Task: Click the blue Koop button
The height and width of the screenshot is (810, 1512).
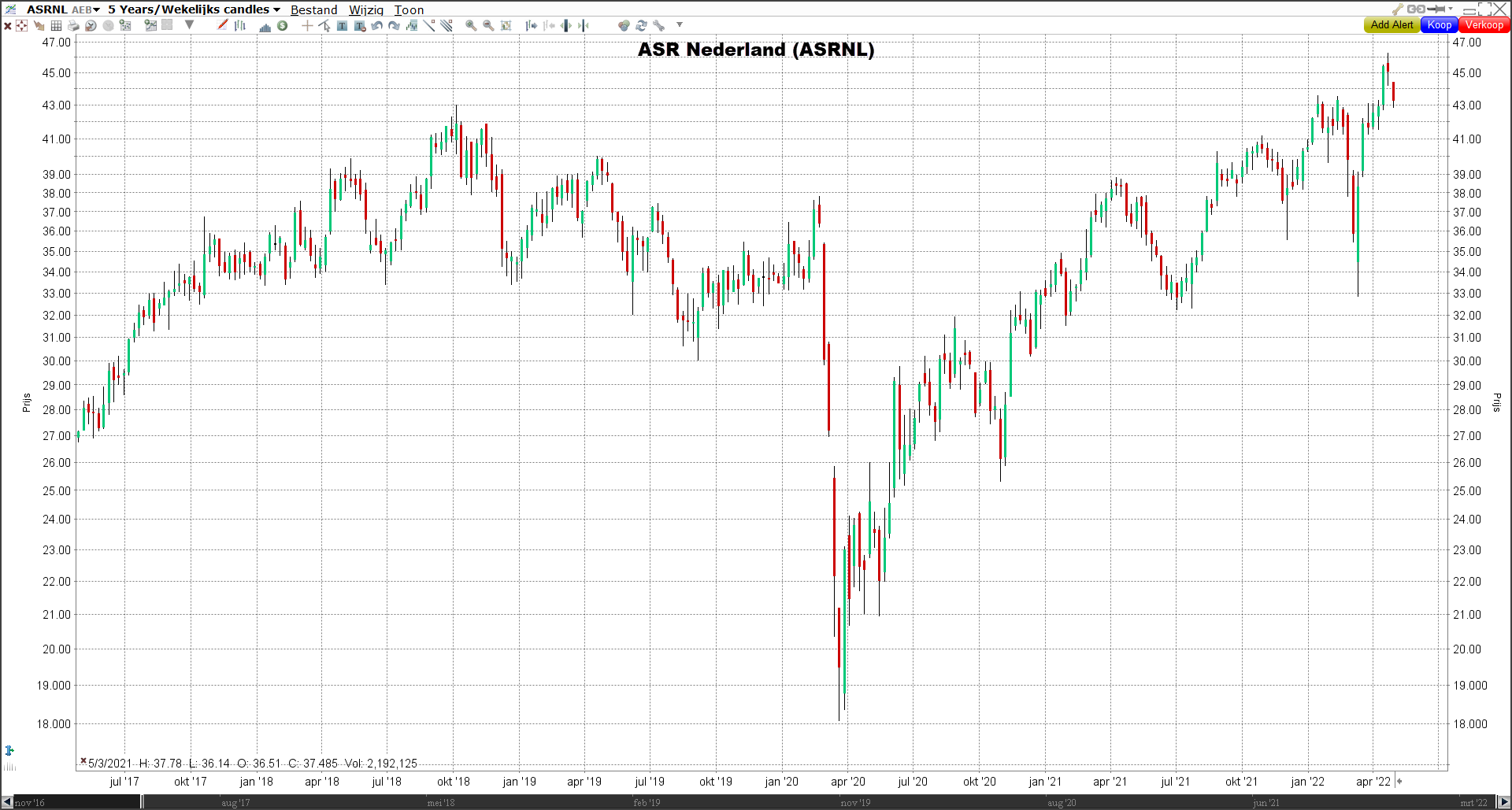Action: coord(1440,25)
